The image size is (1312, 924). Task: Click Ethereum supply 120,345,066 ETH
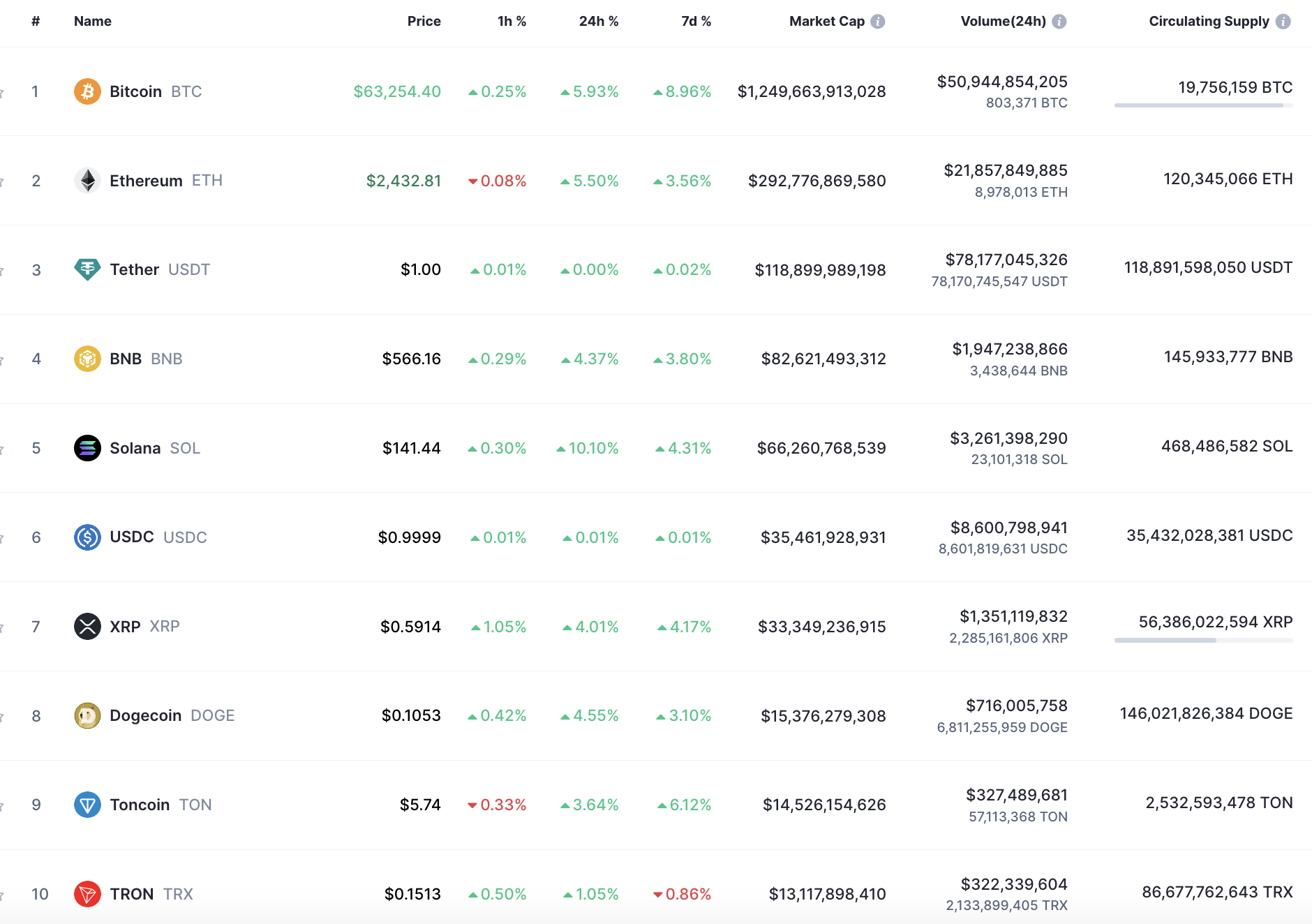(1228, 179)
